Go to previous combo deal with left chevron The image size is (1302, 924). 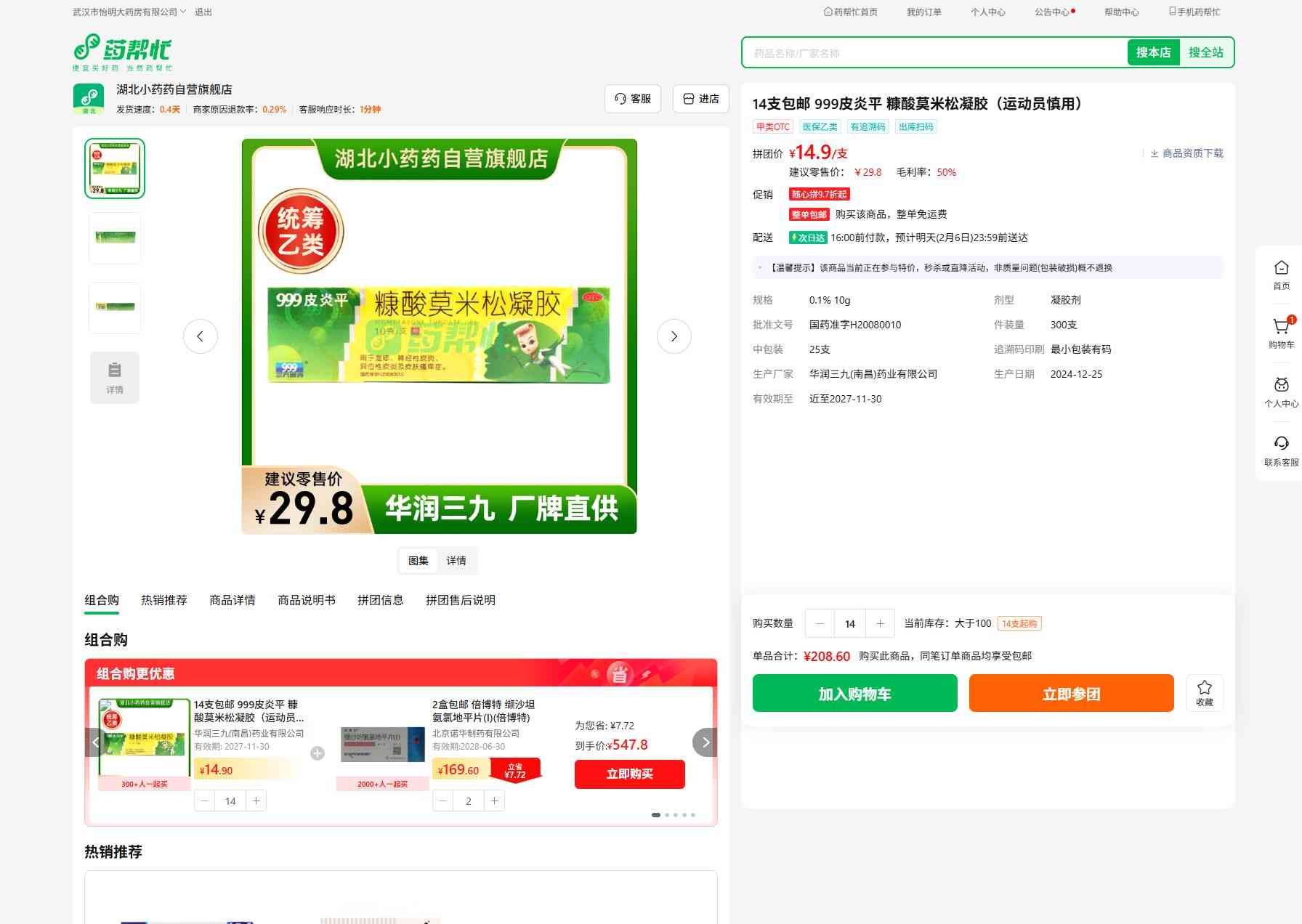95,742
